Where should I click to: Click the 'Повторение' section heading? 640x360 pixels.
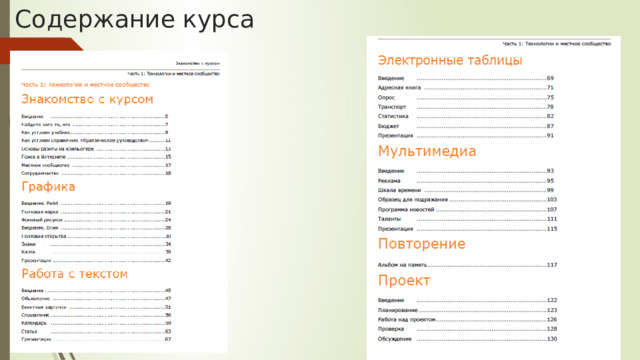(422, 244)
